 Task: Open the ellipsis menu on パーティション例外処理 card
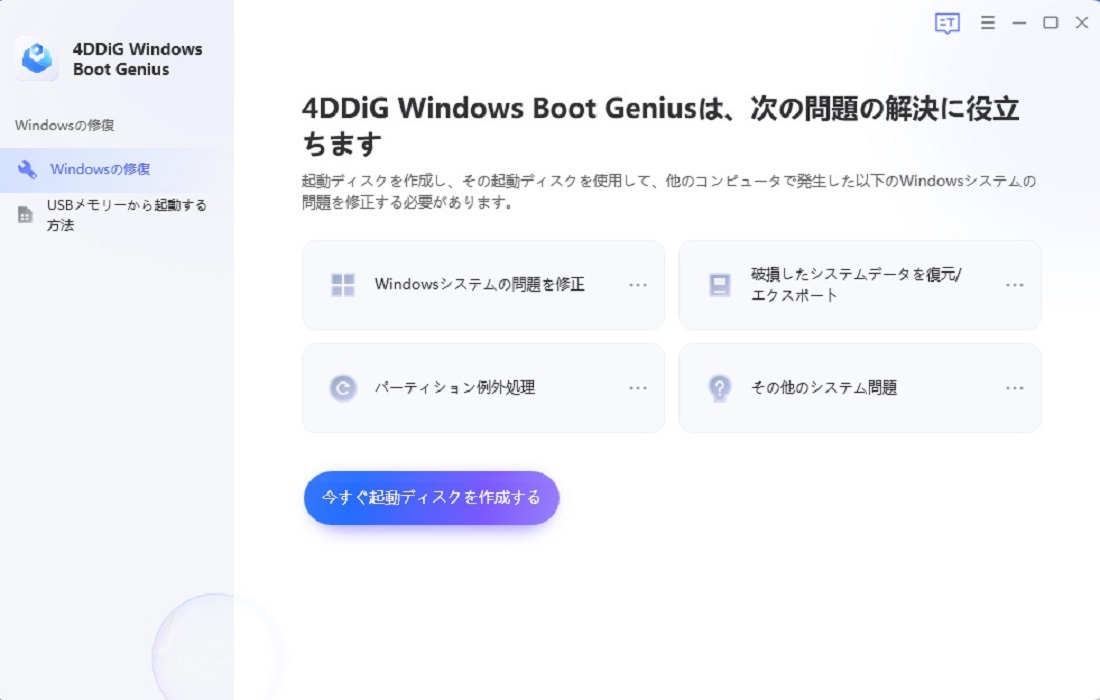[x=637, y=388]
